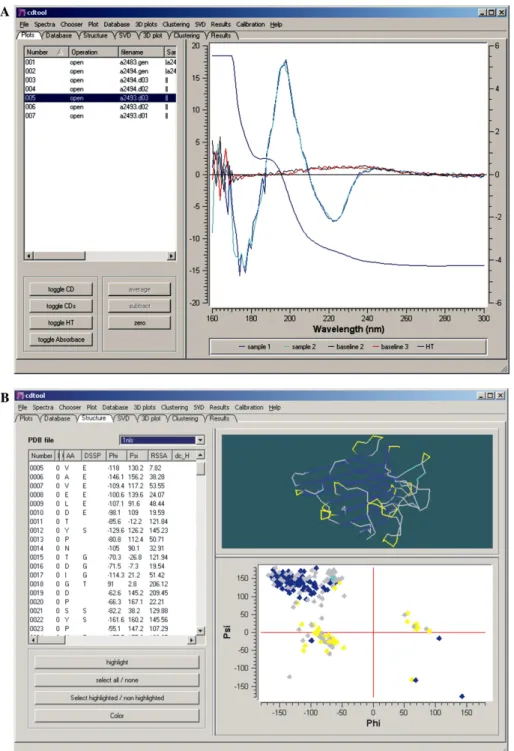Viewport: 514px width, 751px height.
Task: Switch to the Structure tab in the spectra window
Action: (x=95, y=35)
